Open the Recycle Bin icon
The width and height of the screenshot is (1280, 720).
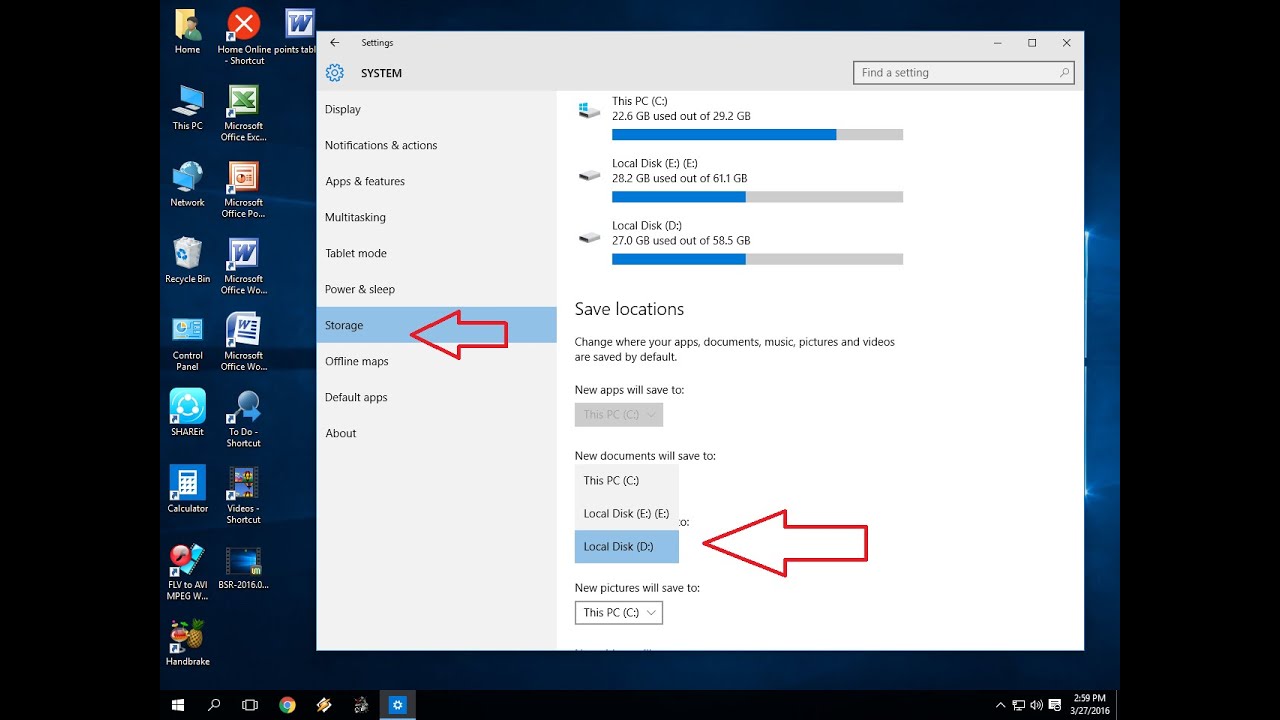click(x=187, y=260)
